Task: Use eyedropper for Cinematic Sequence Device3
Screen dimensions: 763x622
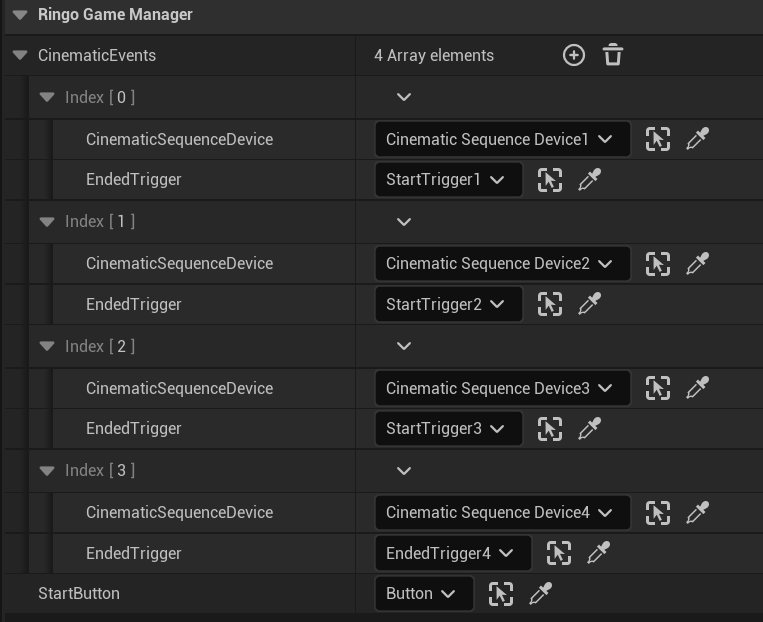Action: (697, 388)
